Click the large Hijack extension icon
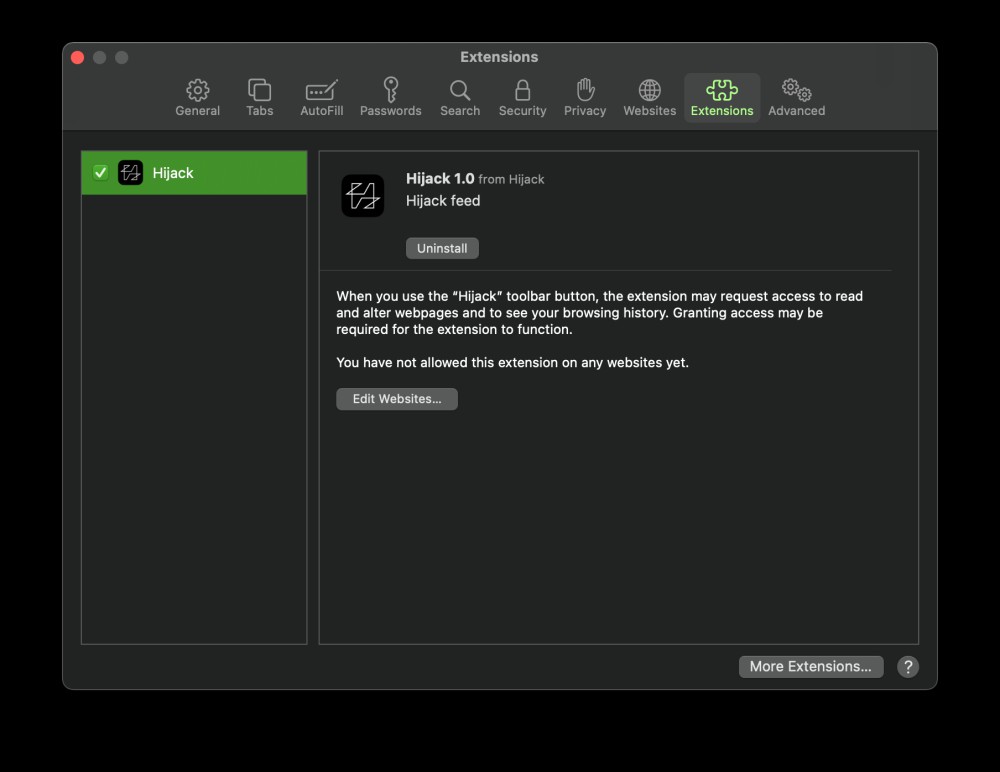 363,196
